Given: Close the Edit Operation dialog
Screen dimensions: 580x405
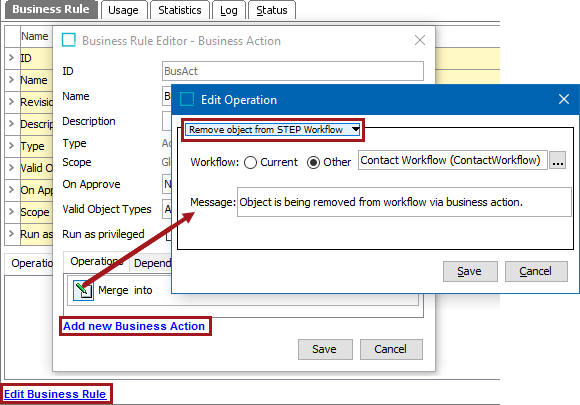Looking at the screenshot, I should [564, 99].
